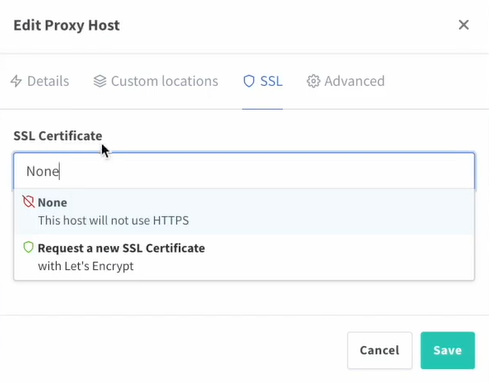Image resolution: width=489 pixels, height=382 pixels.
Task: Select the "with Let's Encrypt" option text
Action: [86, 266]
